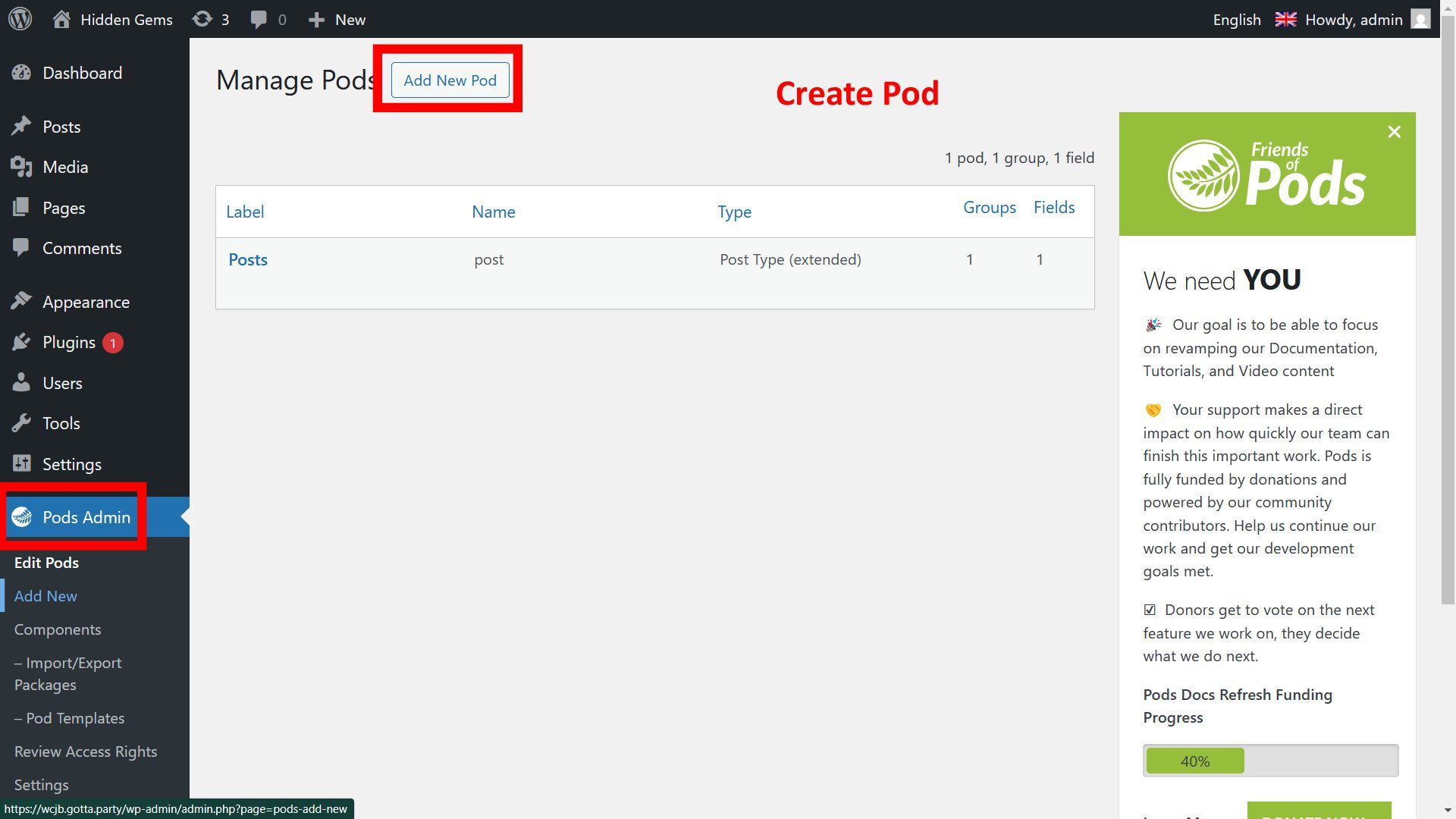Sort pods by Groups column
Image resolution: width=1456 pixels, height=819 pixels.
coord(990,208)
